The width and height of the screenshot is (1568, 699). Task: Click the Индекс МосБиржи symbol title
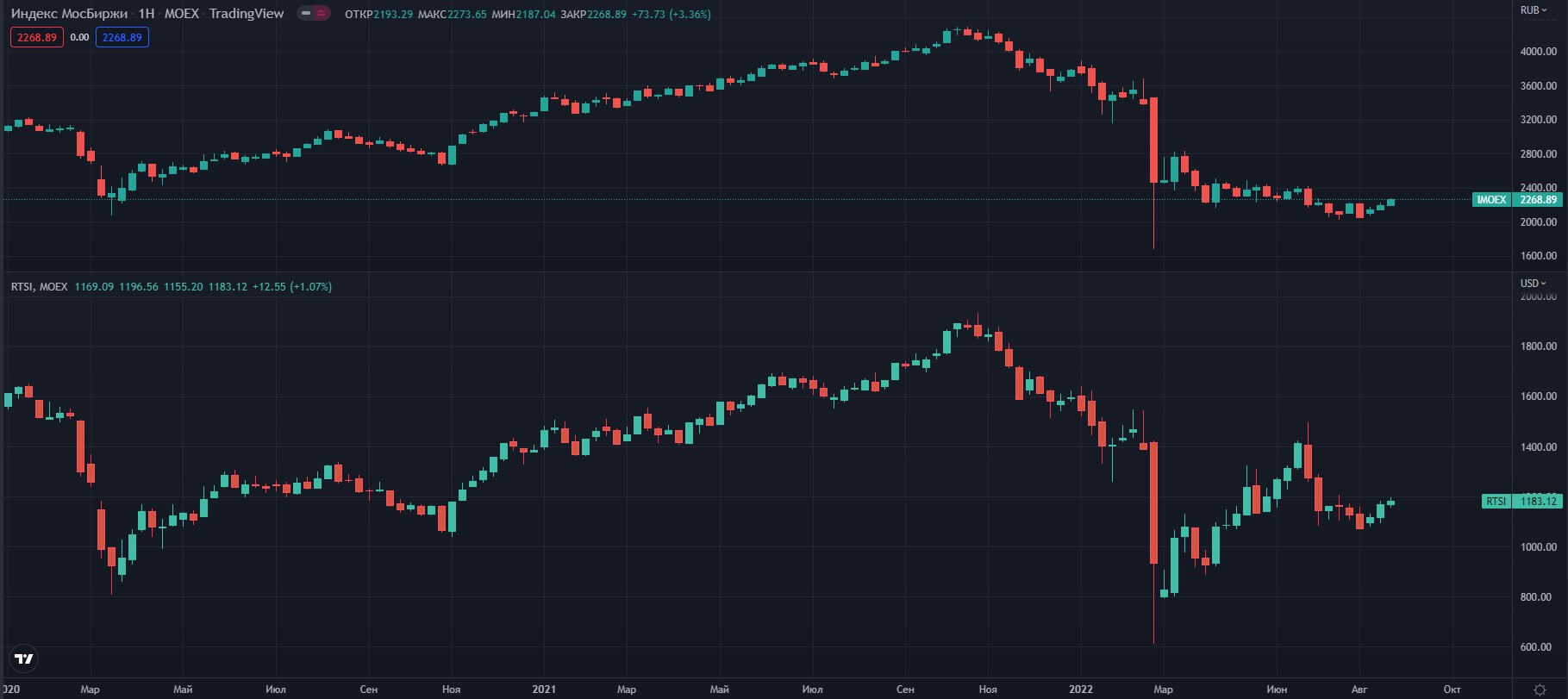click(x=69, y=14)
